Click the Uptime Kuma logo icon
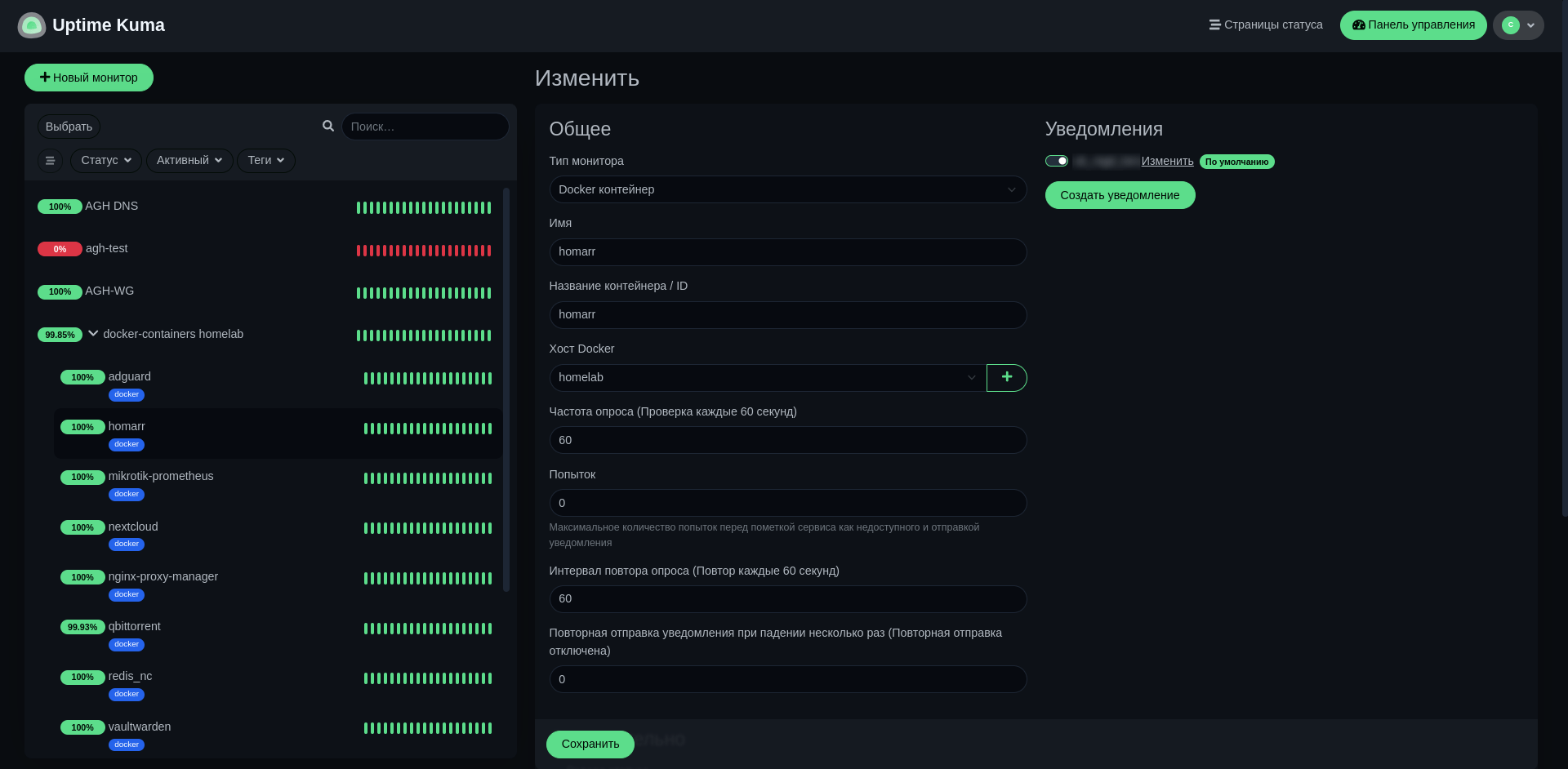The height and width of the screenshot is (769, 1568). tap(31, 25)
